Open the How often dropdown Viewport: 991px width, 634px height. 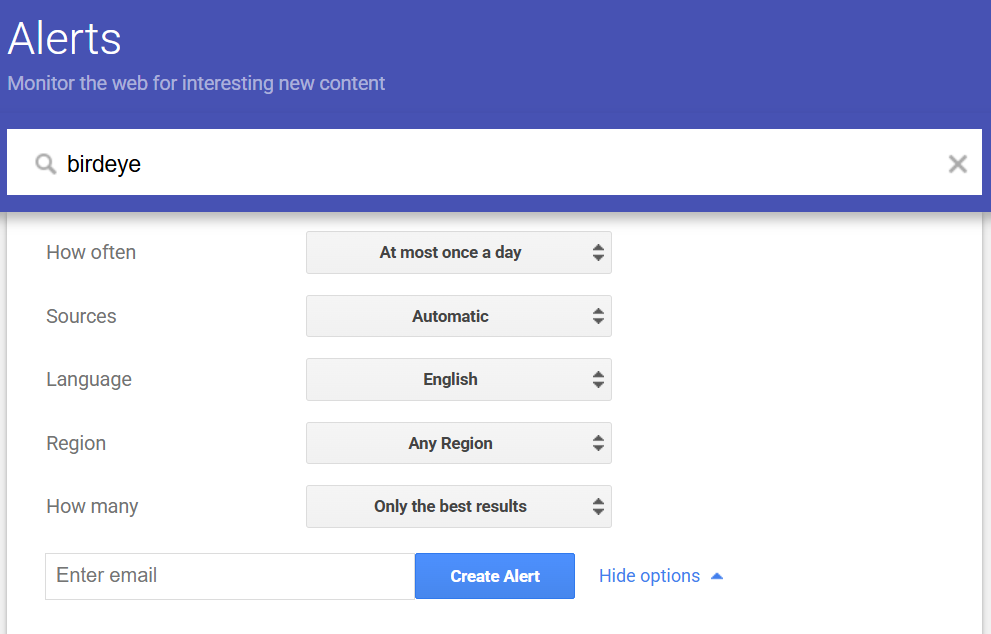(459, 252)
